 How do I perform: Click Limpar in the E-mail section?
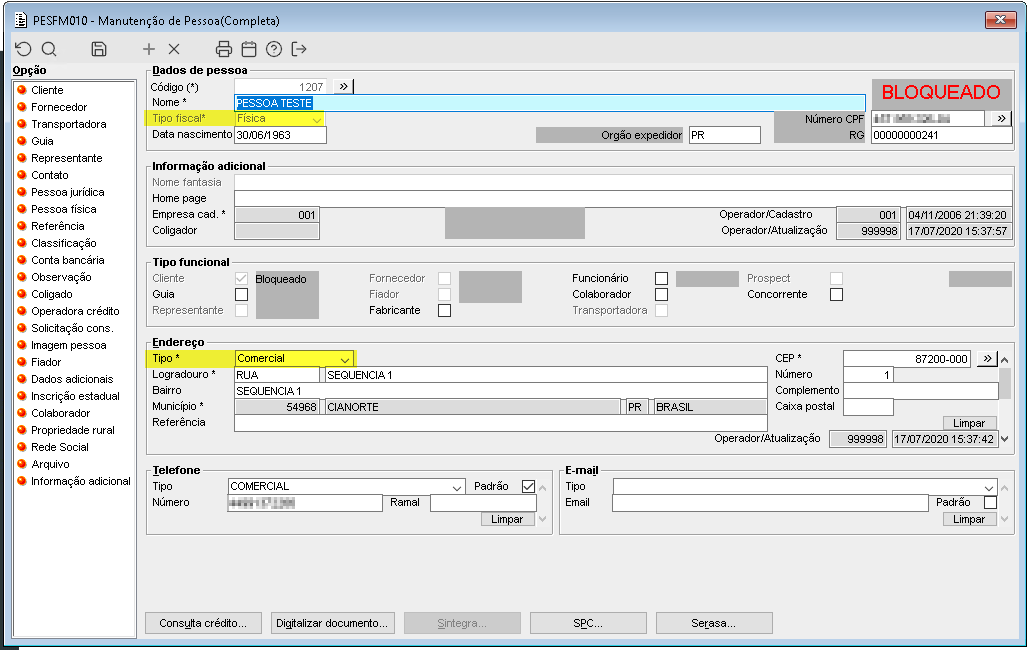[x=969, y=519]
